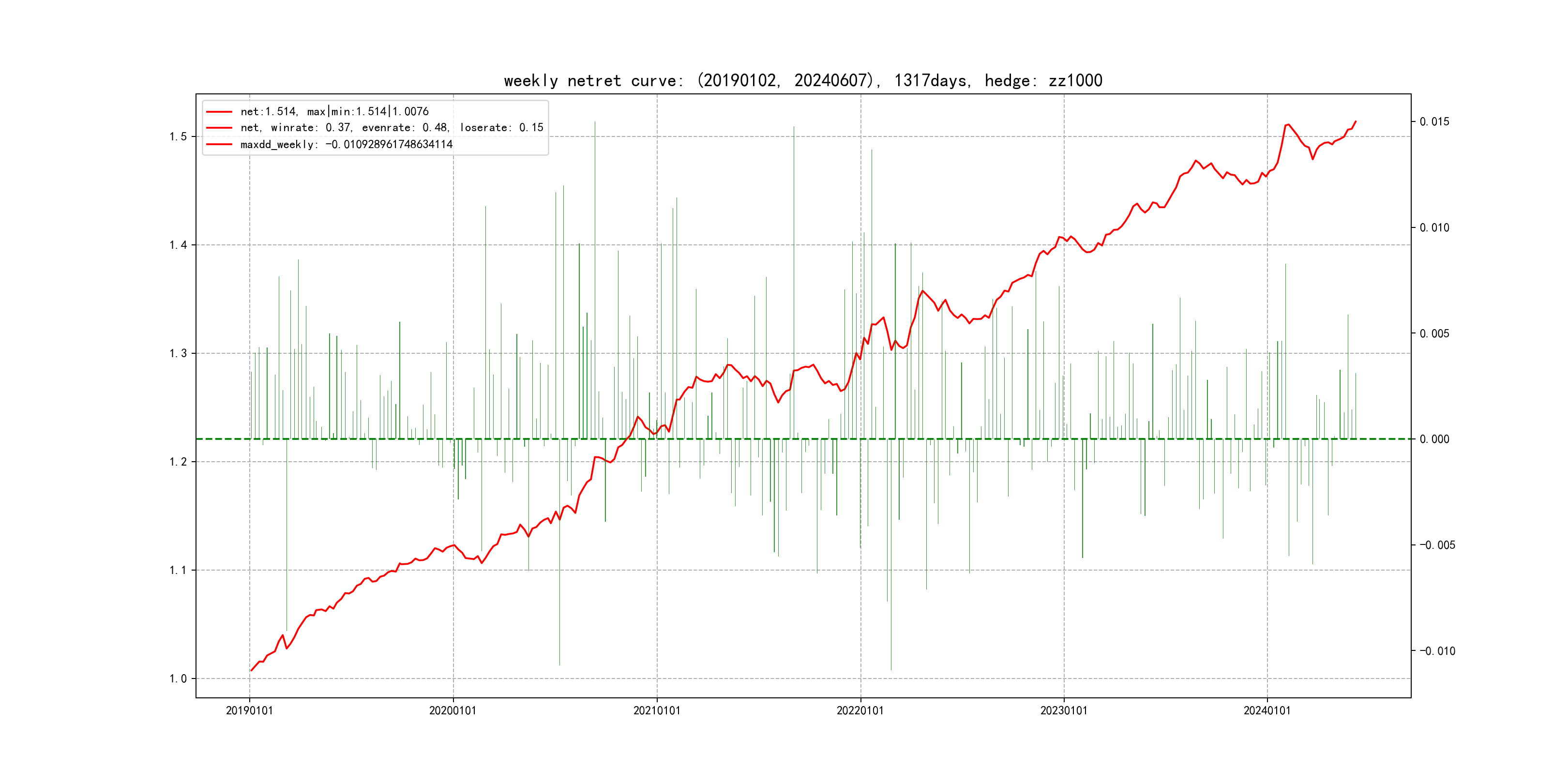Click the red line sample beside maxdd_weekly
Image resolution: width=1568 pixels, height=784 pixels.
click(219, 144)
